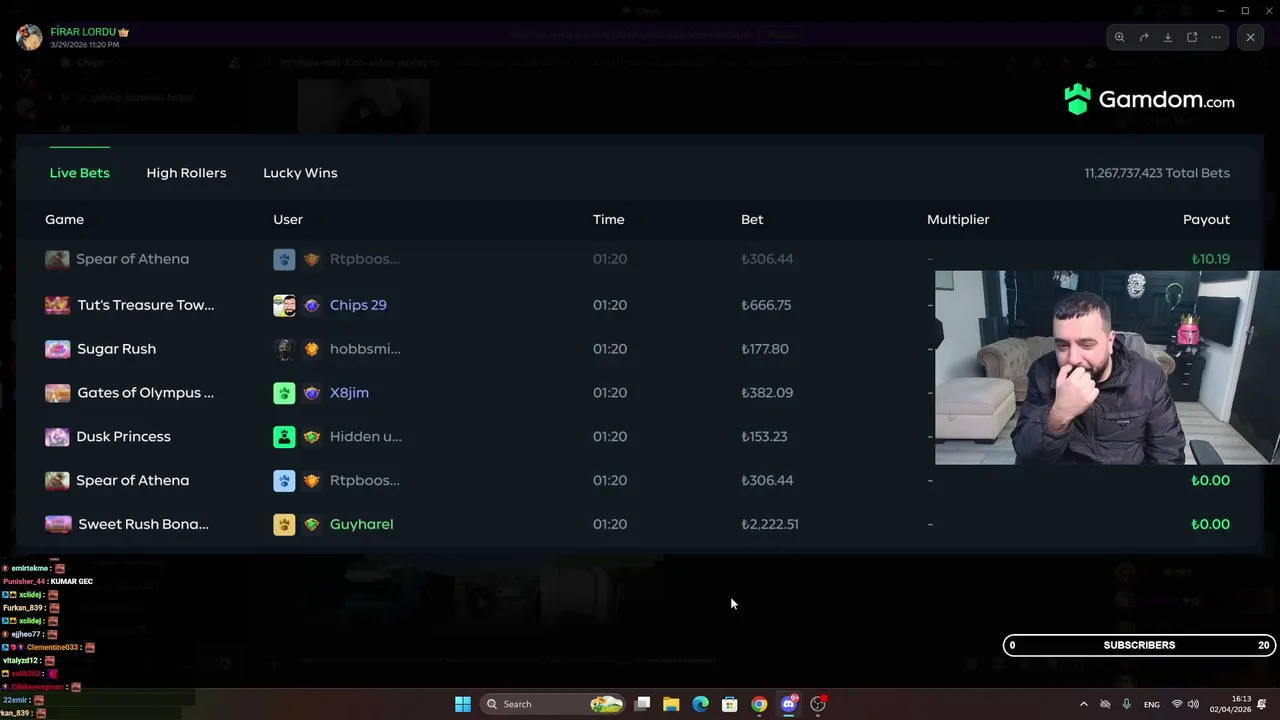Viewport: 1280px width, 720px height.
Task: Click the microphone icon in system tray
Action: click(x=1127, y=704)
